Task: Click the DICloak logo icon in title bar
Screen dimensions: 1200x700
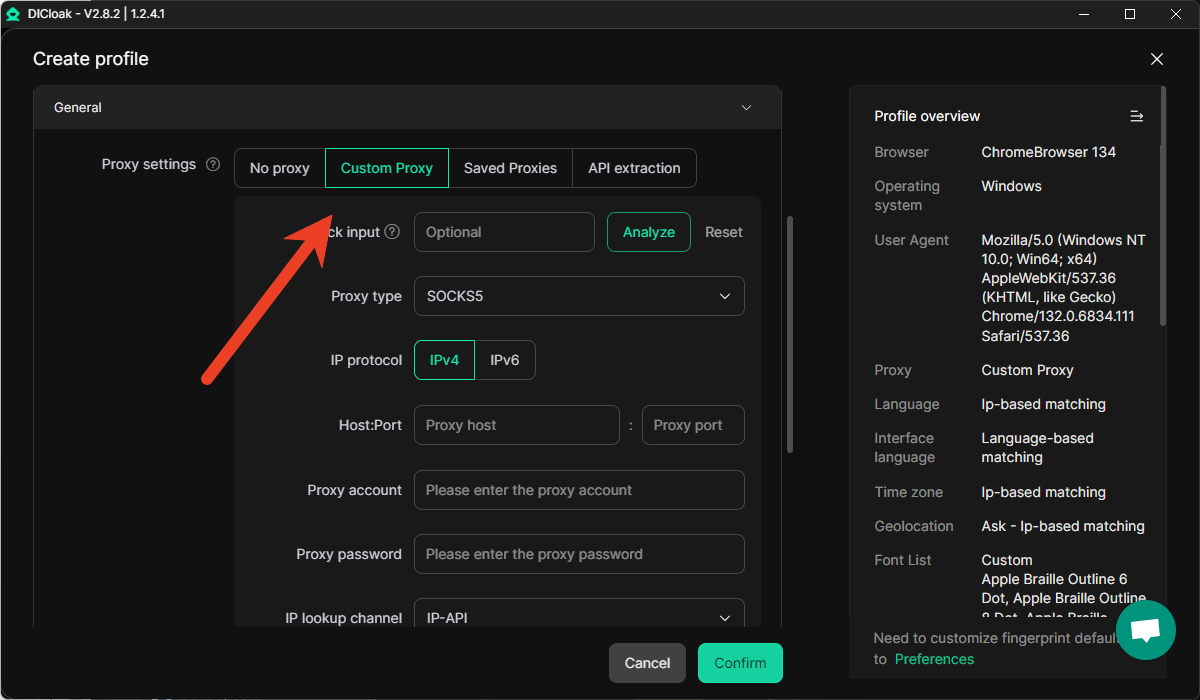Action: pyautogui.click(x=13, y=14)
